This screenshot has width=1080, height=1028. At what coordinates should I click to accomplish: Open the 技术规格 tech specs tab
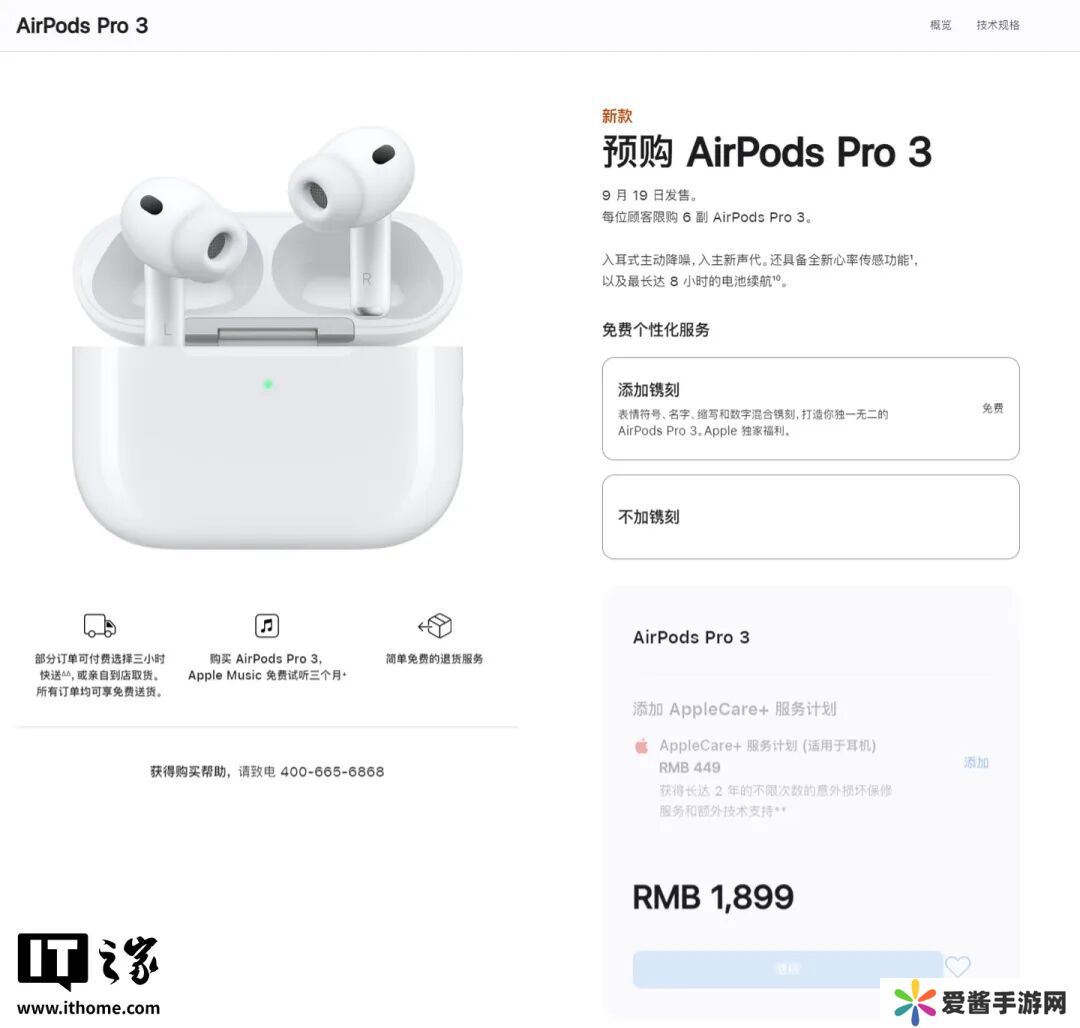coord(997,25)
